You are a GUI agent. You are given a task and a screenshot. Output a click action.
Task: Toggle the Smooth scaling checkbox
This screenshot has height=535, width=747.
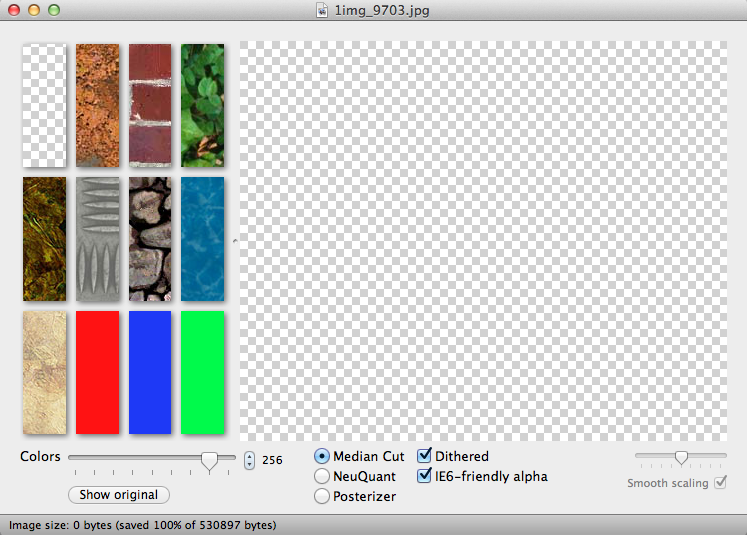(721, 482)
